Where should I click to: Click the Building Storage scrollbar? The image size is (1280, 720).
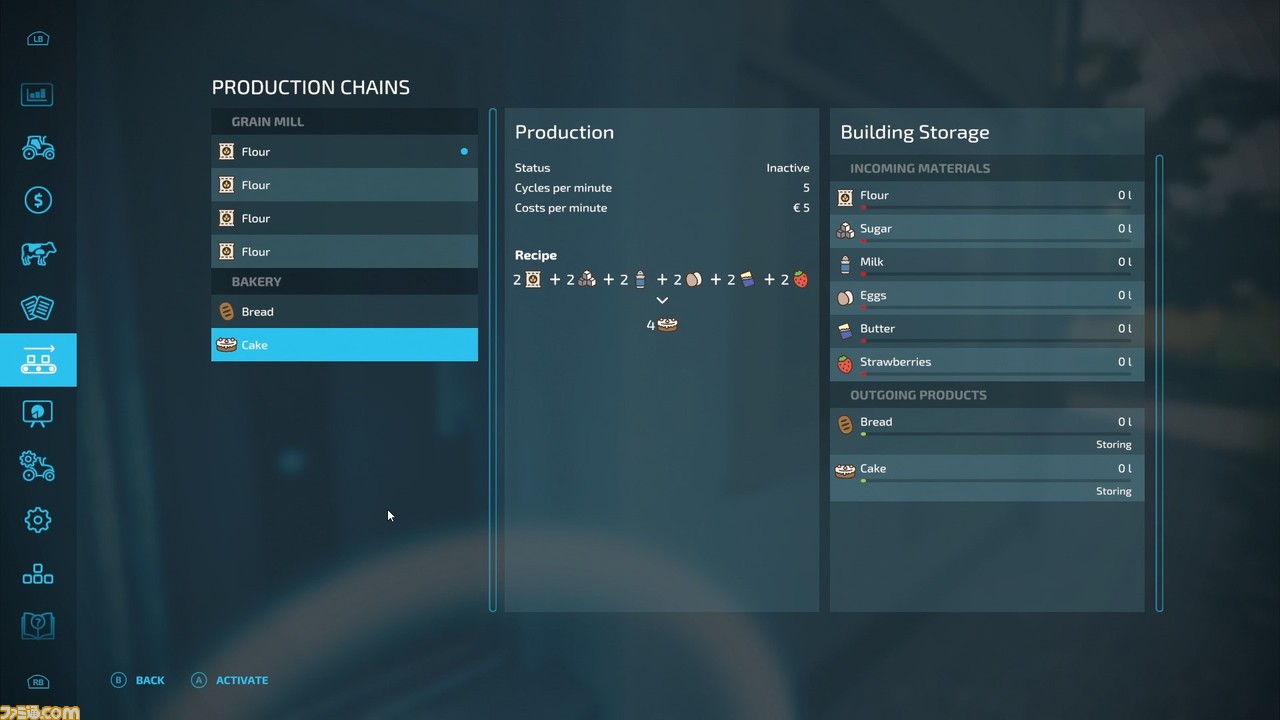(x=1160, y=382)
